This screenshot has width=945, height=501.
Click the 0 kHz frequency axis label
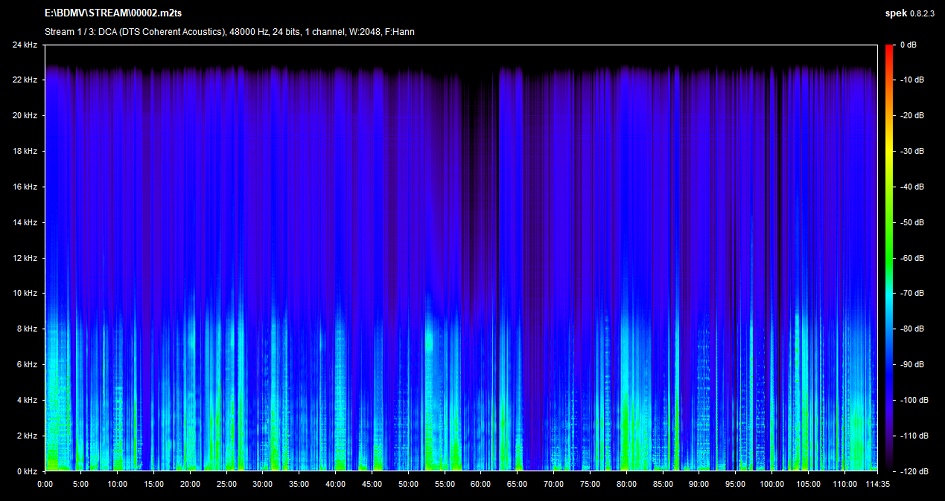[x=26, y=470]
